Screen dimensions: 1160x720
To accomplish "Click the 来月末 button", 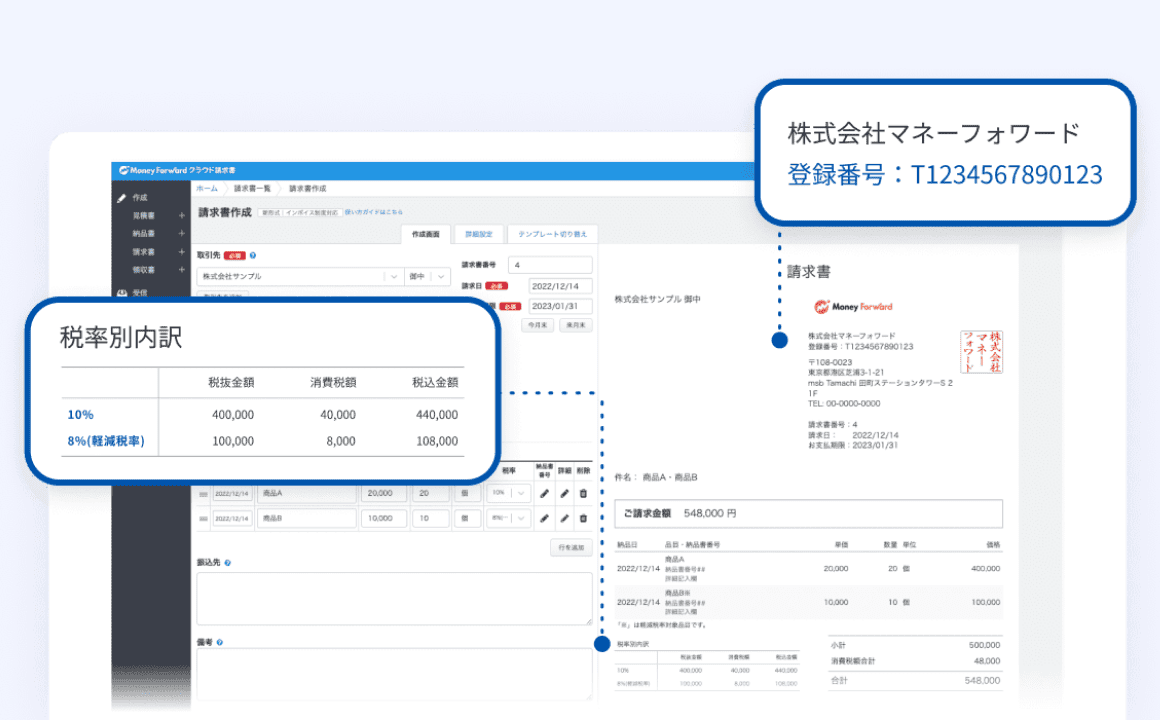I will pos(576,326).
